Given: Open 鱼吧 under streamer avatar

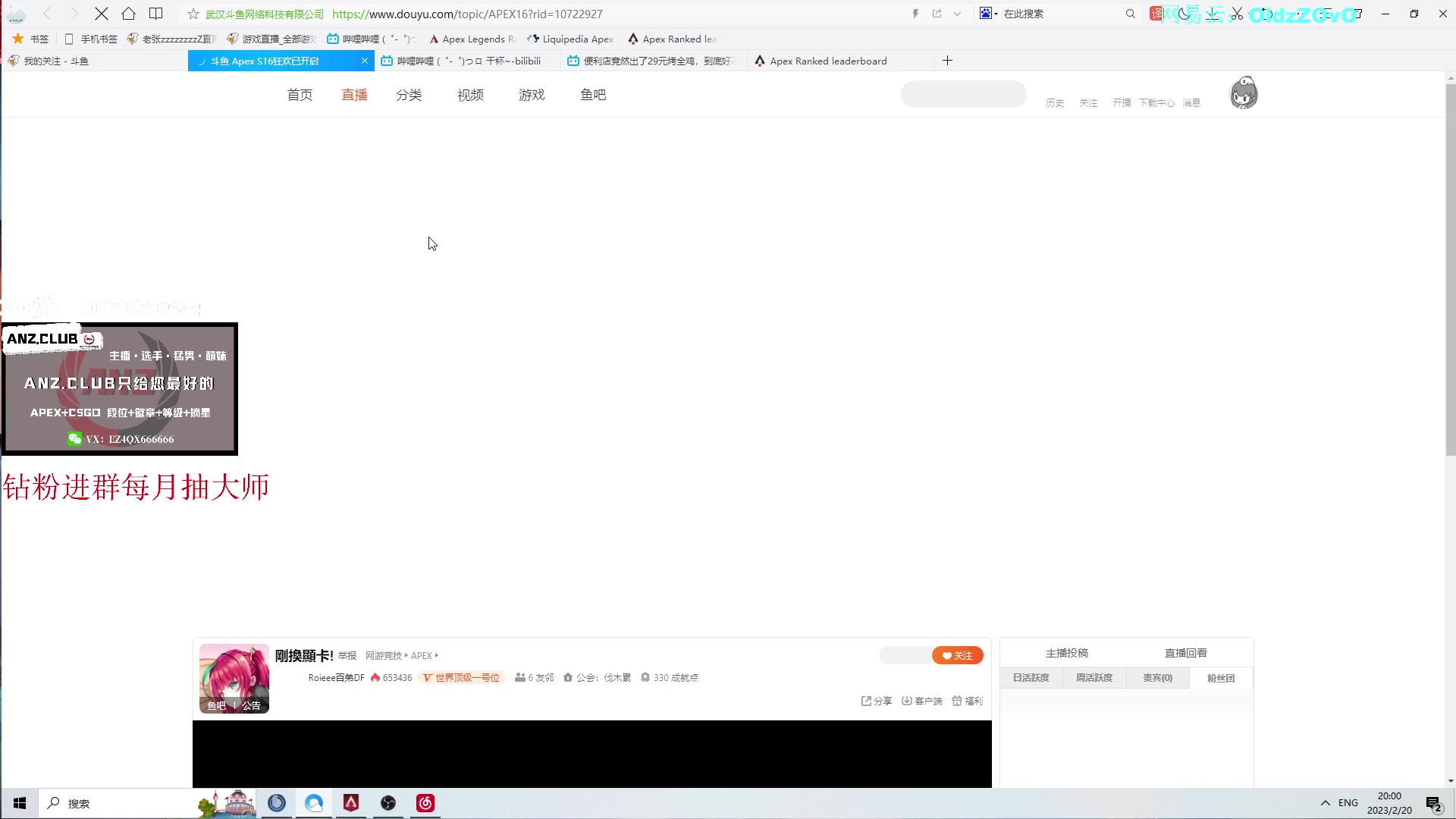Looking at the screenshot, I should [x=216, y=705].
